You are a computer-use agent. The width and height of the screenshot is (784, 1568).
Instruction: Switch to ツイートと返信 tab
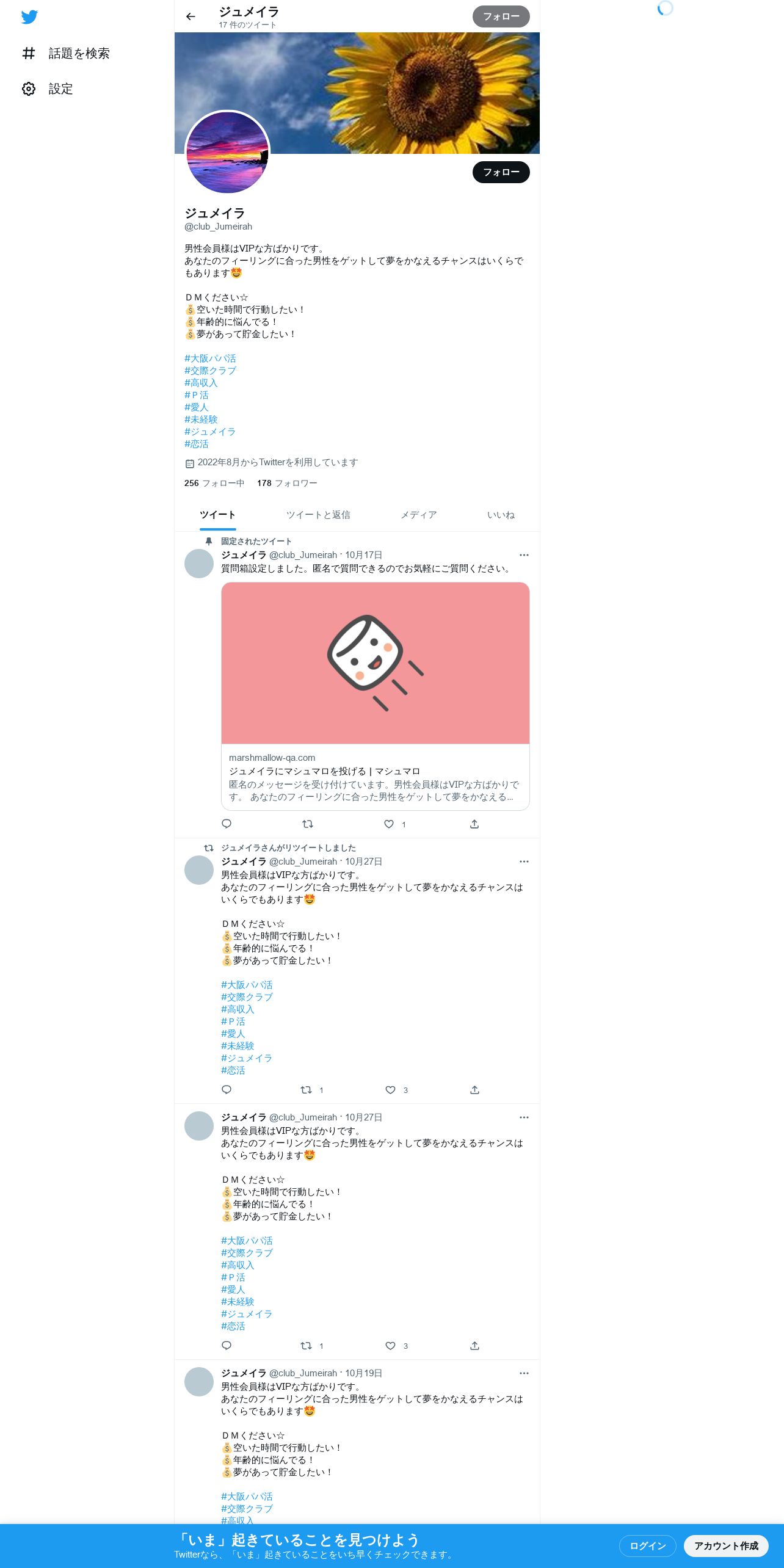(318, 515)
